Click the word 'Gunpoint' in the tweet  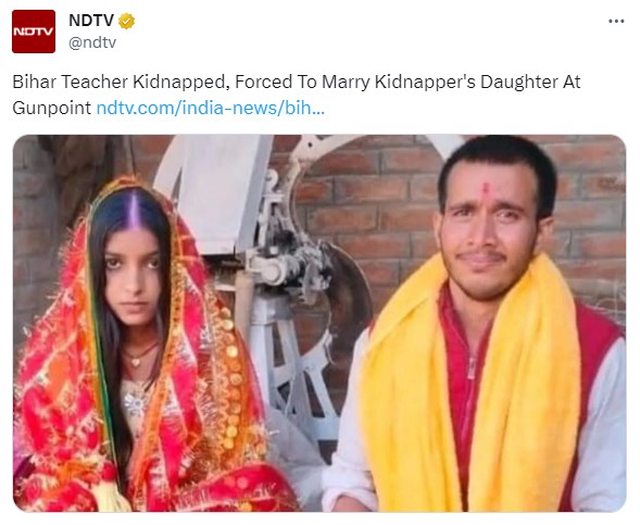pyautogui.click(x=52, y=107)
